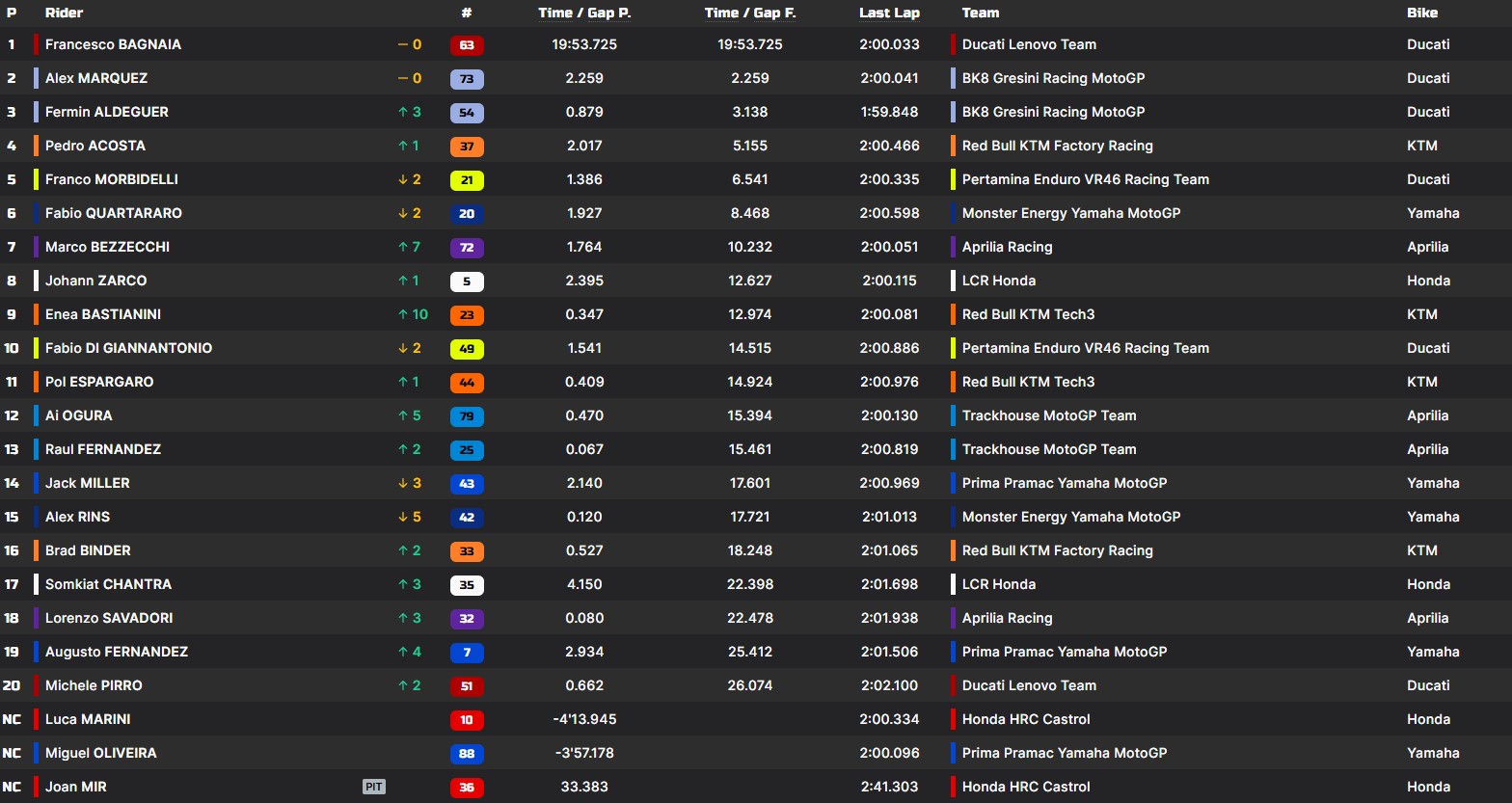The image size is (1512, 803).
Task: Open Trackhouse MotoGP Team for Ai Ogura
Action: point(1048,415)
